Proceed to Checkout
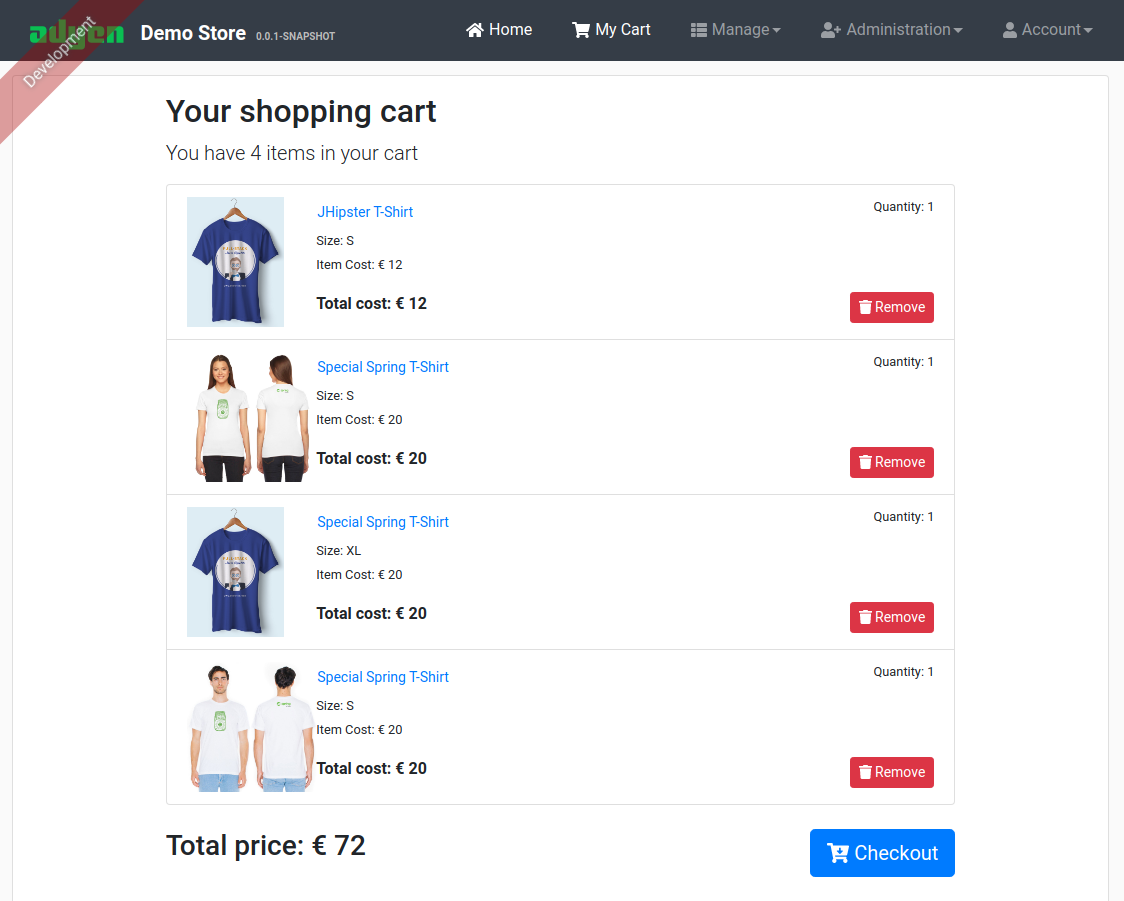This screenshot has width=1124, height=901. coord(882,853)
